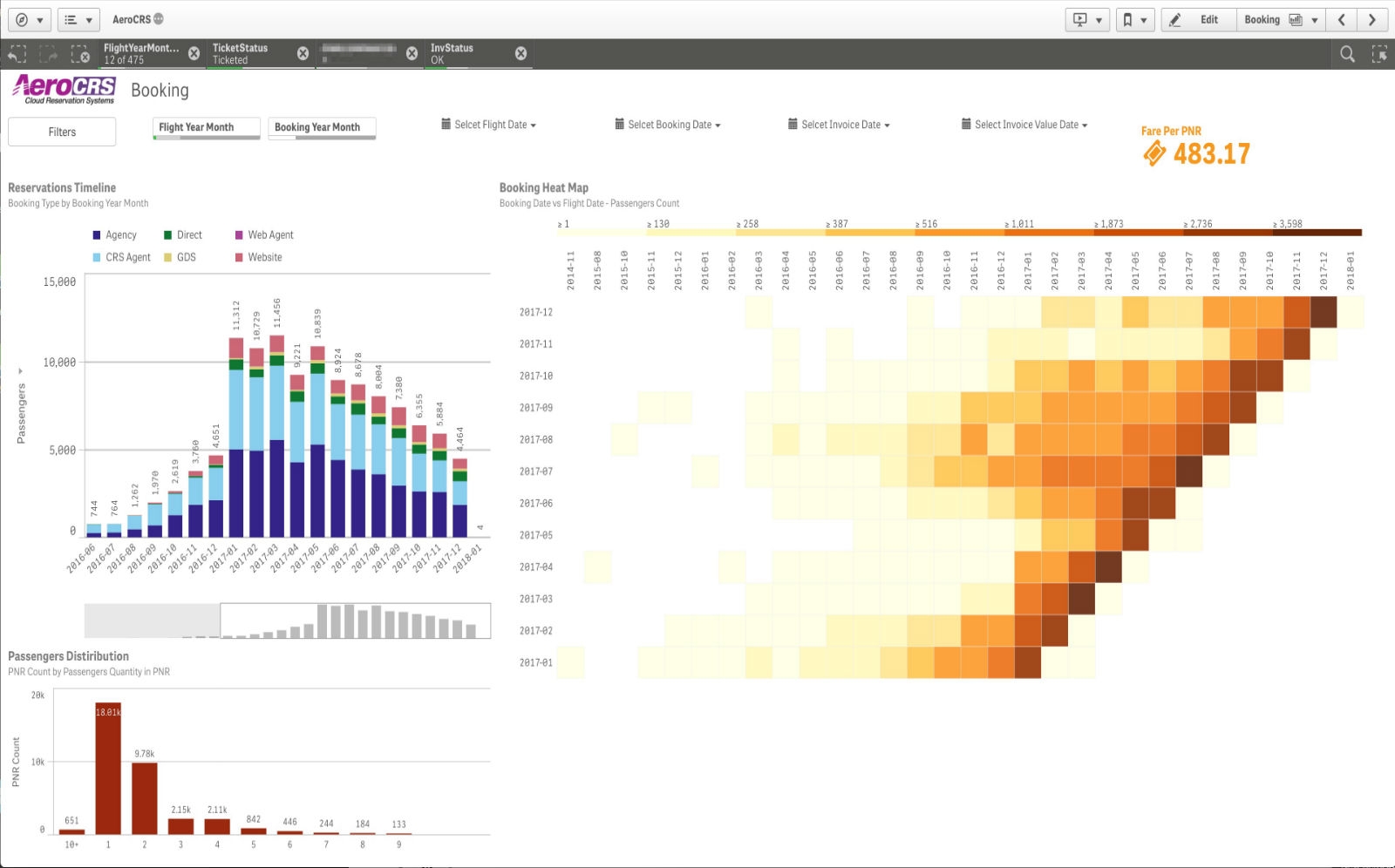Open the Select Invoice Value Date dropdown

click(x=1024, y=125)
